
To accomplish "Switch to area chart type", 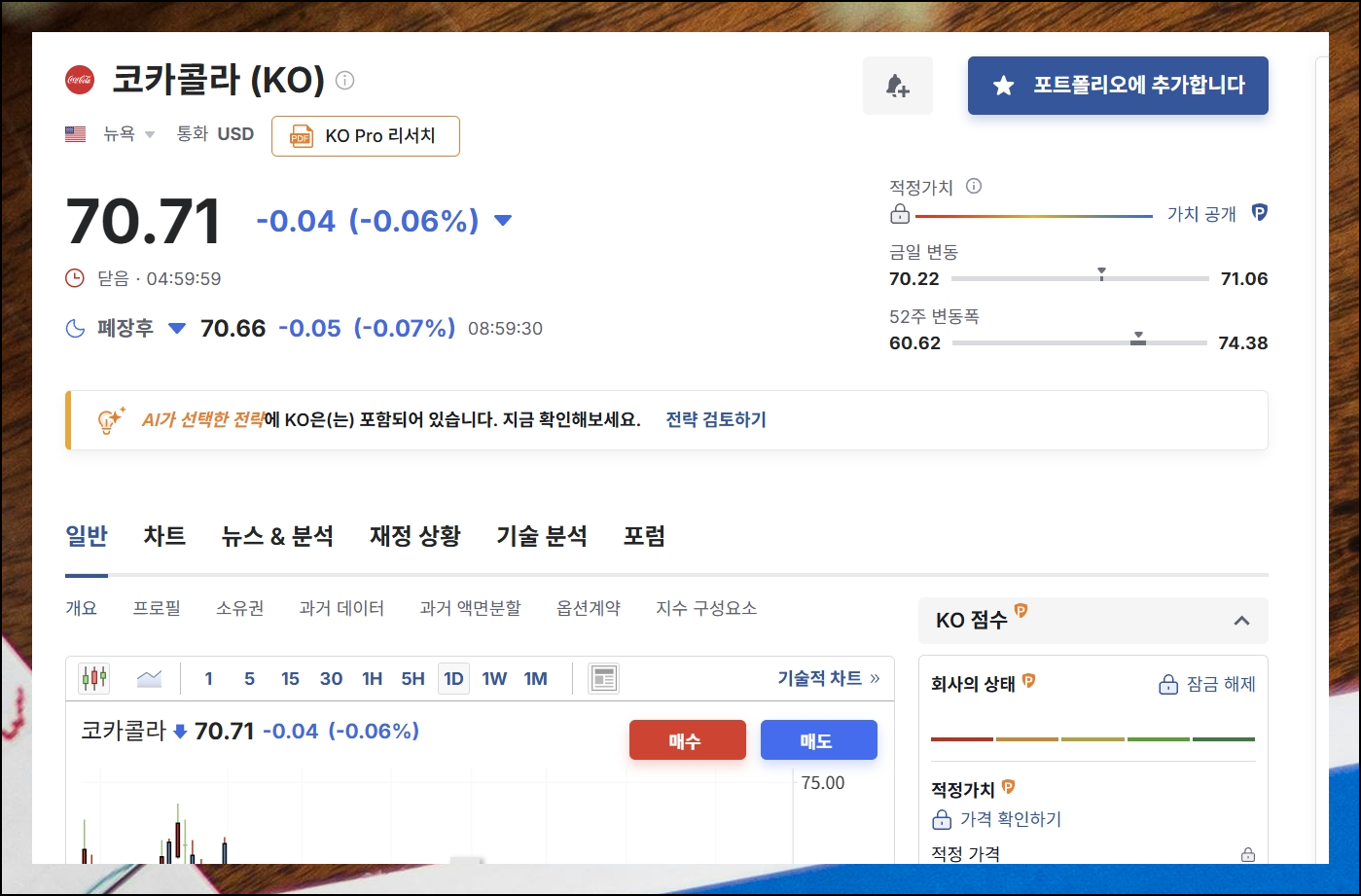I will [150, 678].
